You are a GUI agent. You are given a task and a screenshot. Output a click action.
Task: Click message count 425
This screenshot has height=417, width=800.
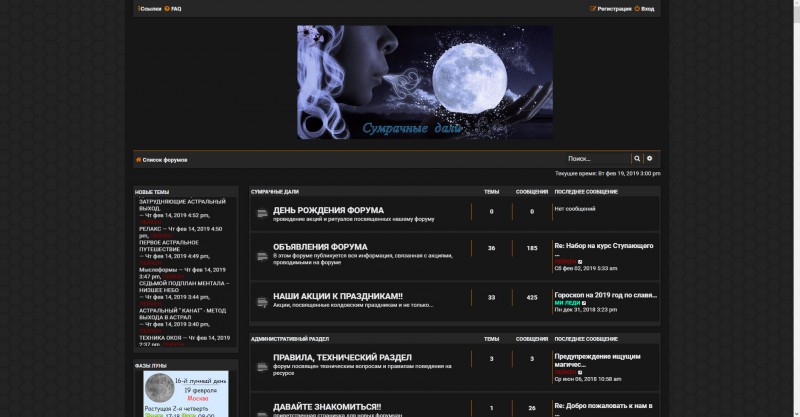[532, 297]
